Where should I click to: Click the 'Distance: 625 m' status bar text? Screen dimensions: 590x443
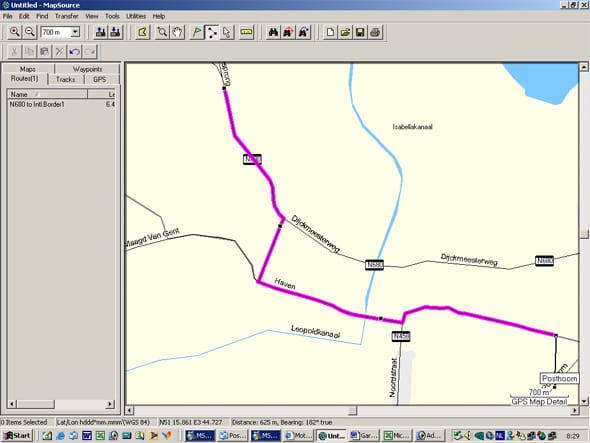[282, 422]
